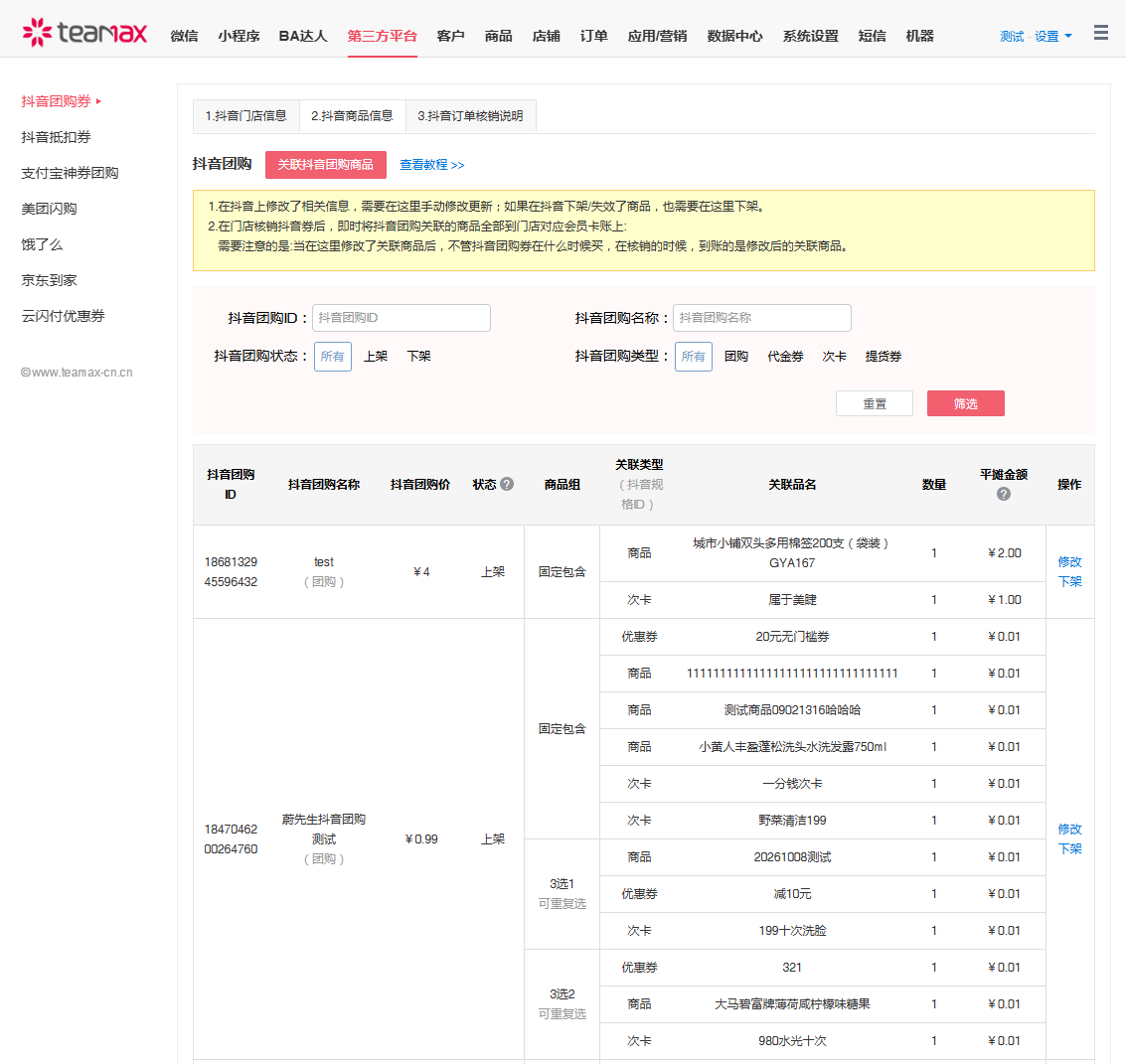Open the 客户 top menu

tap(451, 36)
